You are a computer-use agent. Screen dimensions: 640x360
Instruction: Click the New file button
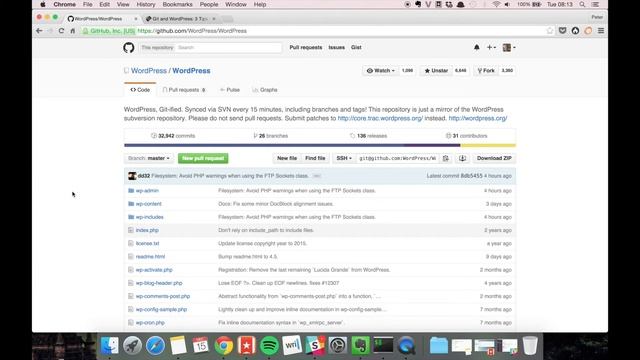pos(287,158)
